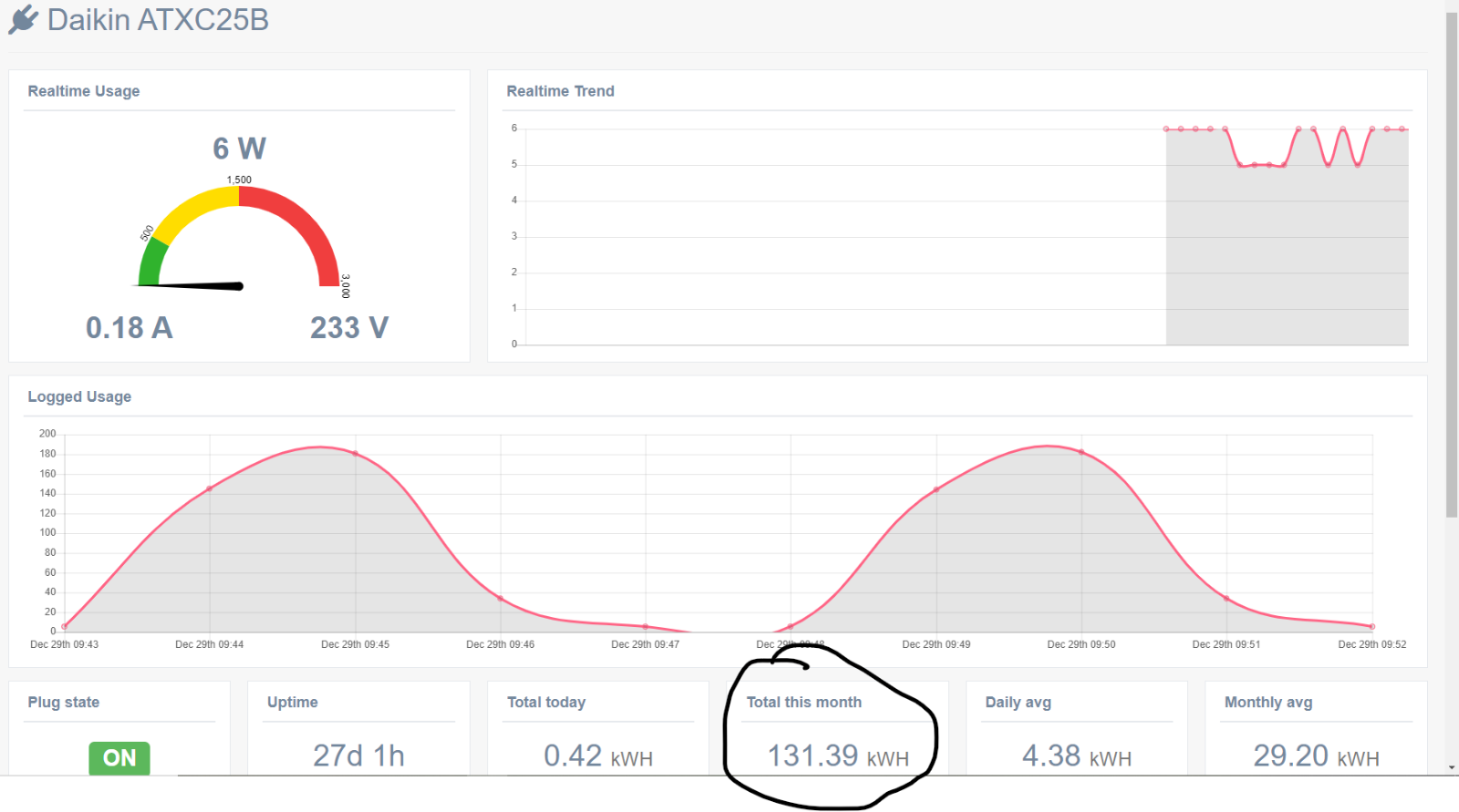Image resolution: width=1459 pixels, height=812 pixels.
Task: Click the 4.38 kWH daily average value
Action: pos(1077,755)
